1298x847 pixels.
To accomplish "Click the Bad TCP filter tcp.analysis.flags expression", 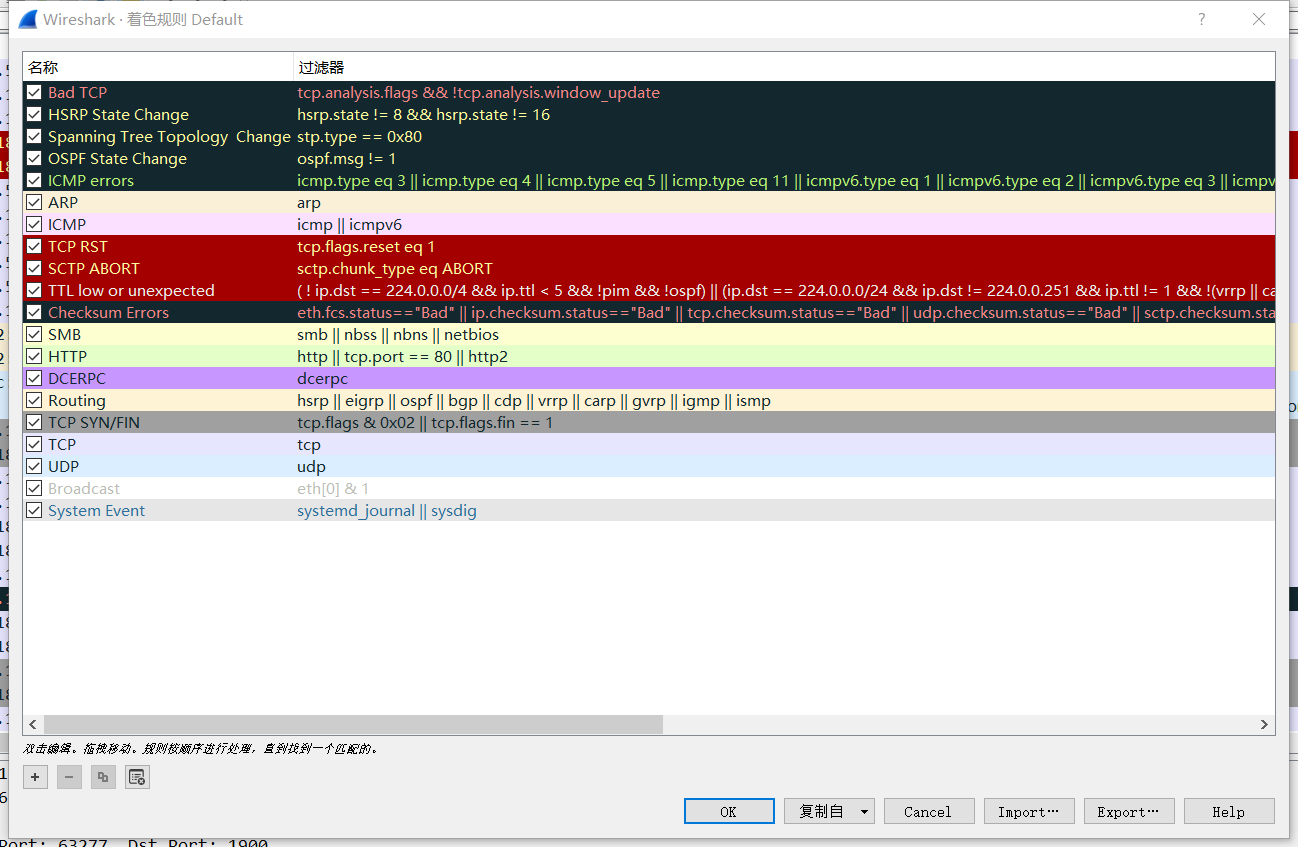I will pyautogui.click(x=478, y=92).
